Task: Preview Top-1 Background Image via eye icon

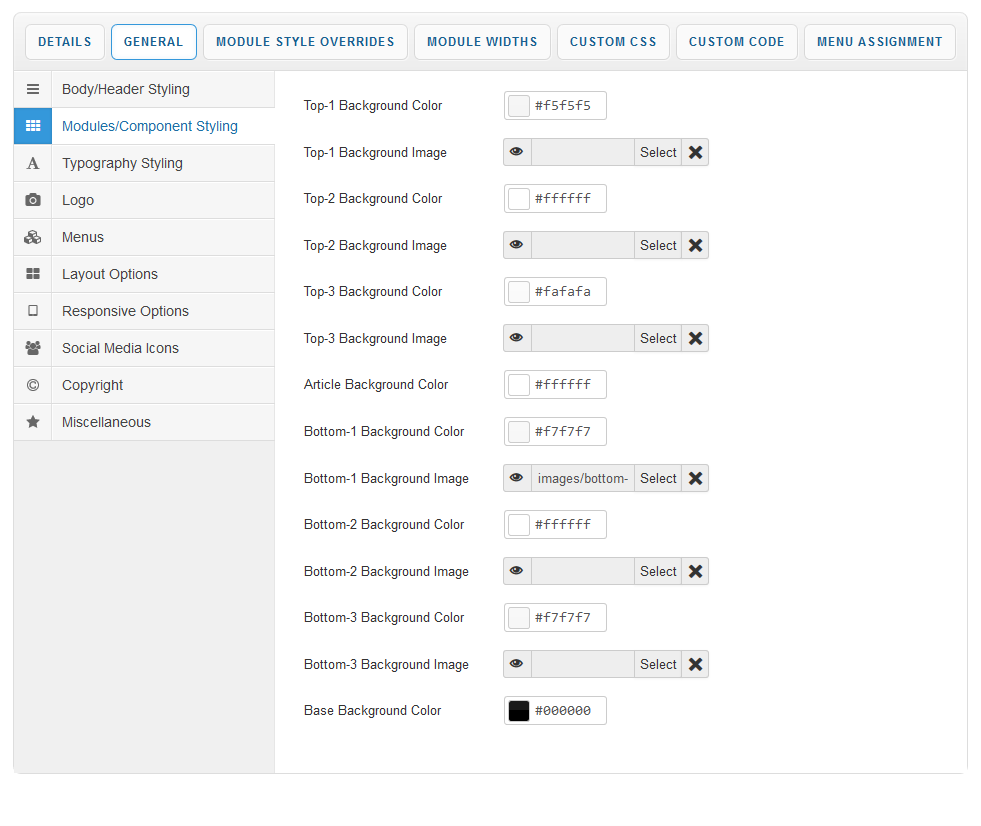Action: coord(516,152)
